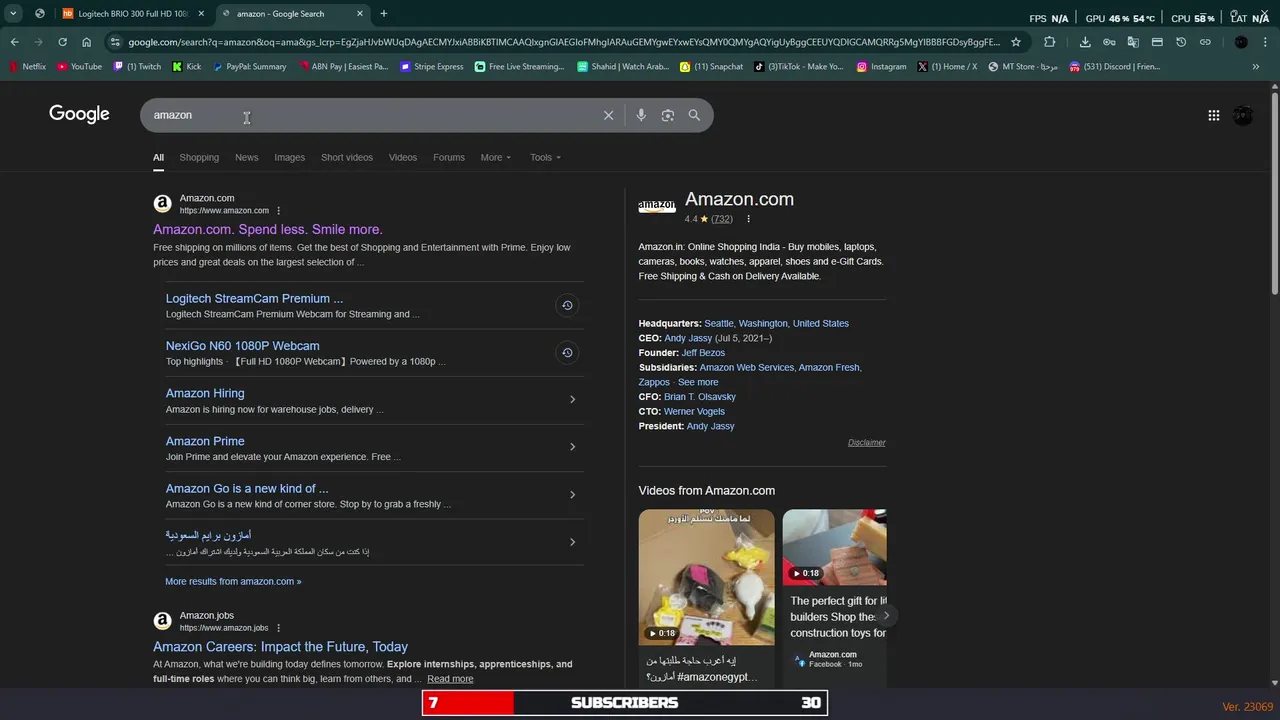
Task: Open 'Amazon.com. Spend less. Smile more.' result
Action: tap(268, 229)
